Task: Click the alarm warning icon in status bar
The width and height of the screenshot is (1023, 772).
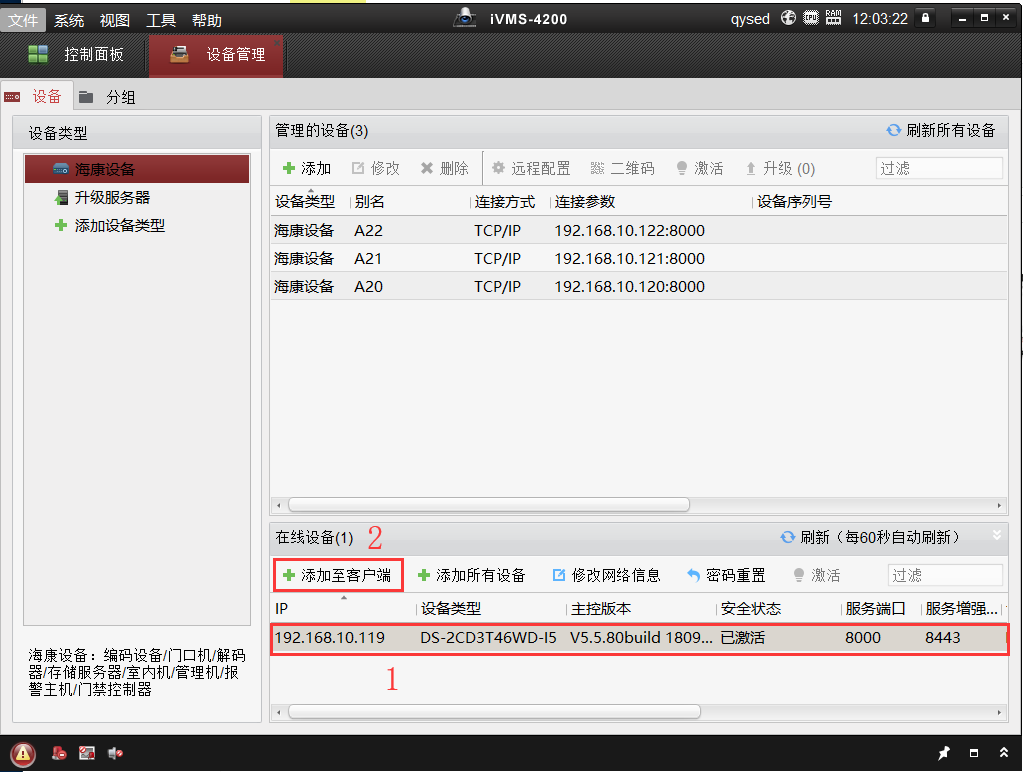Action: coord(23,754)
